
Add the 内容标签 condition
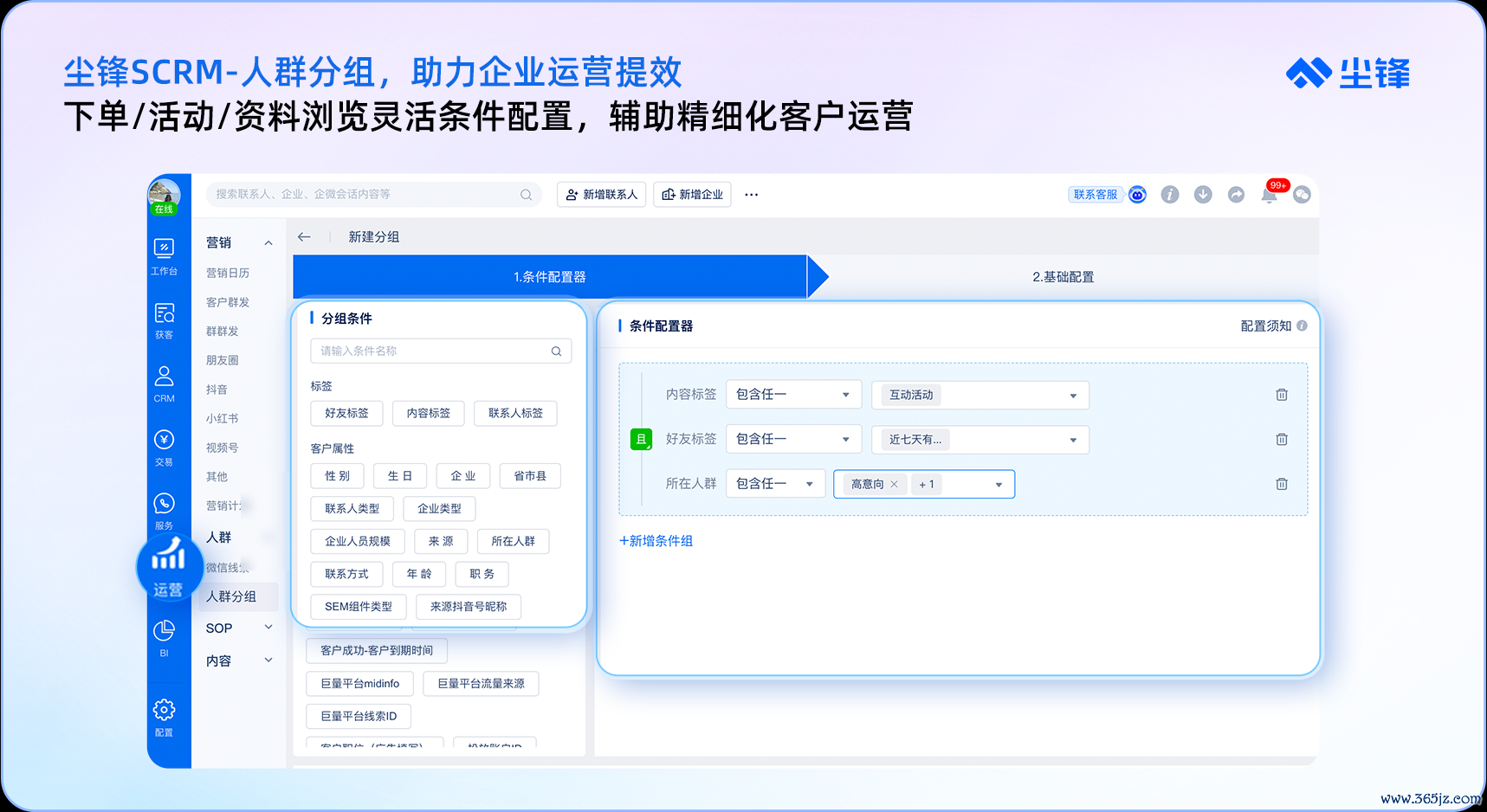point(429,414)
